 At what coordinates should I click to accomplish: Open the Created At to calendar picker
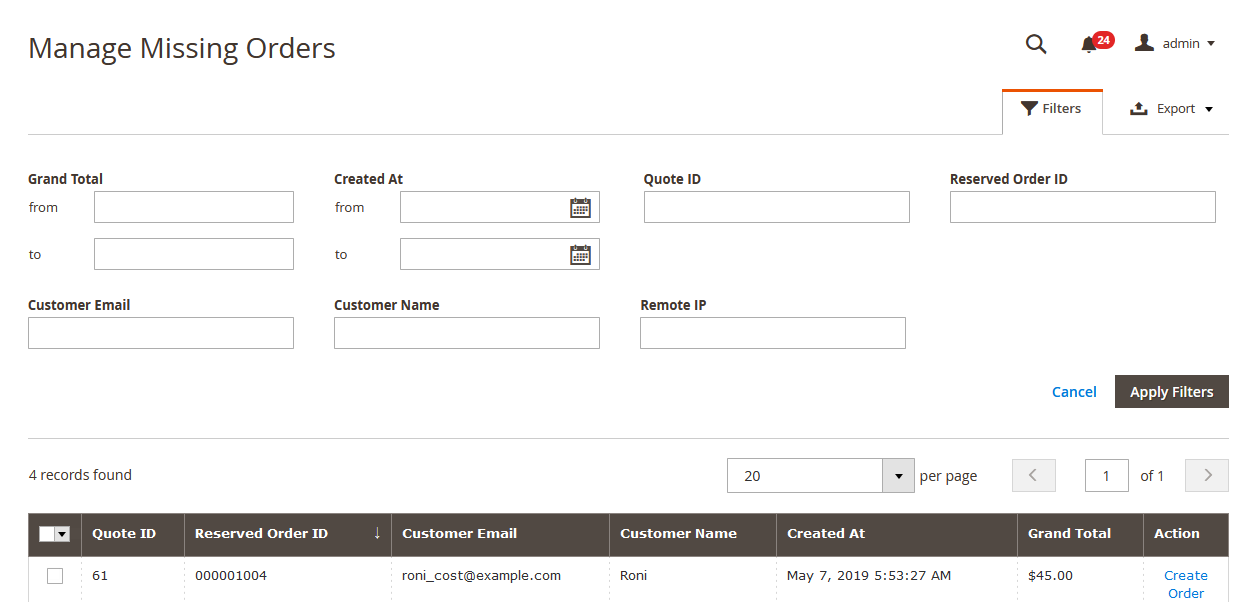[x=580, y=255]
